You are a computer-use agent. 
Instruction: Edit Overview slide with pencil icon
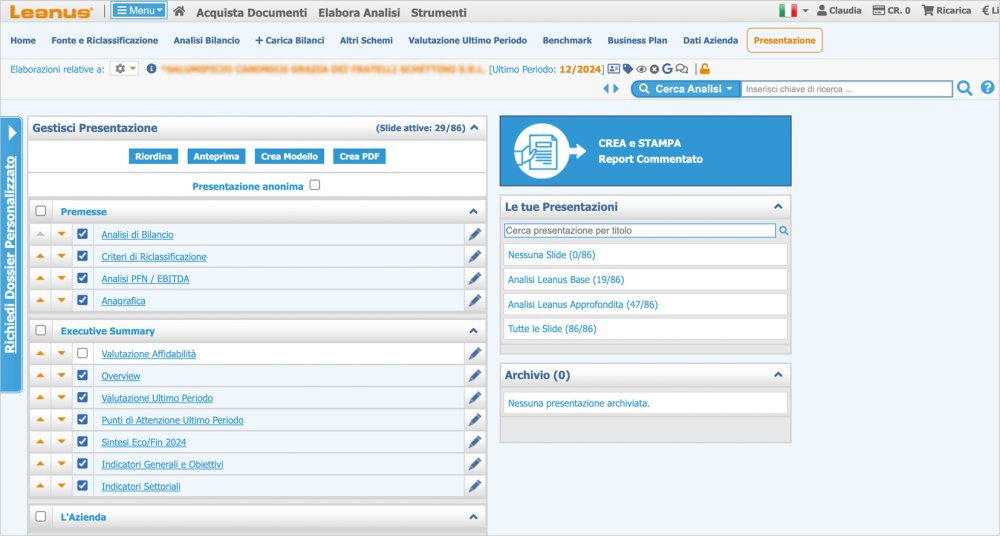point(474,376)
